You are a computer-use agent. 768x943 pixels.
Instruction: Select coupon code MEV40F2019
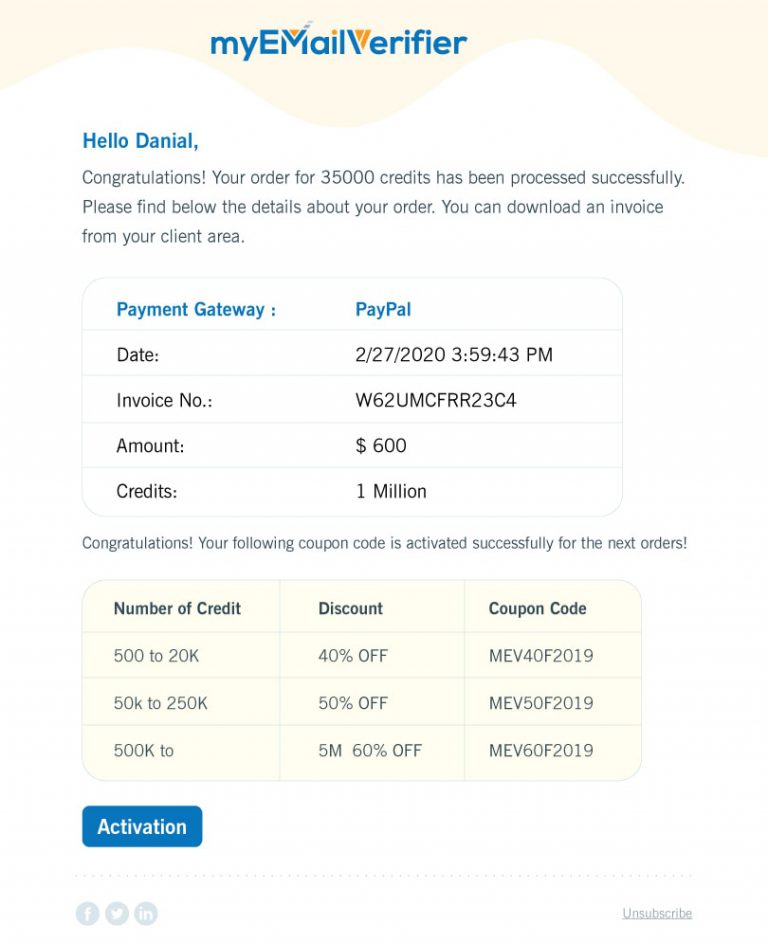541,656
